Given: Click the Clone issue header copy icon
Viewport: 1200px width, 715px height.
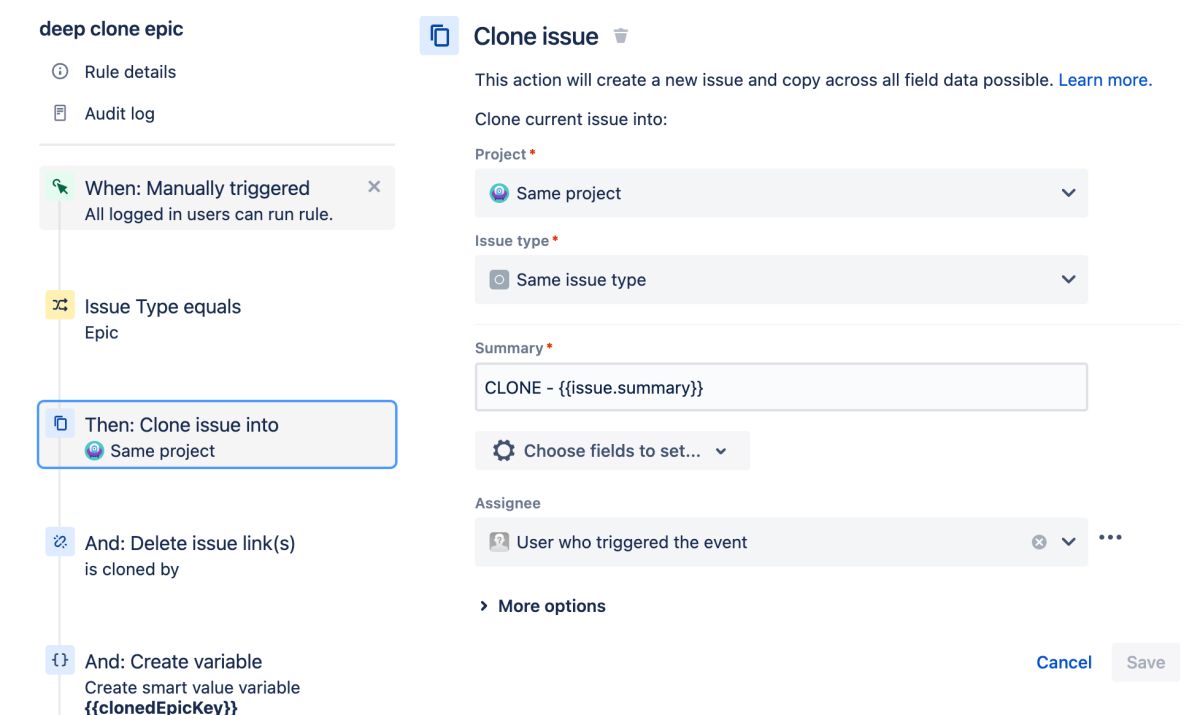Looking at the screenshot, I should click(440, 36).
